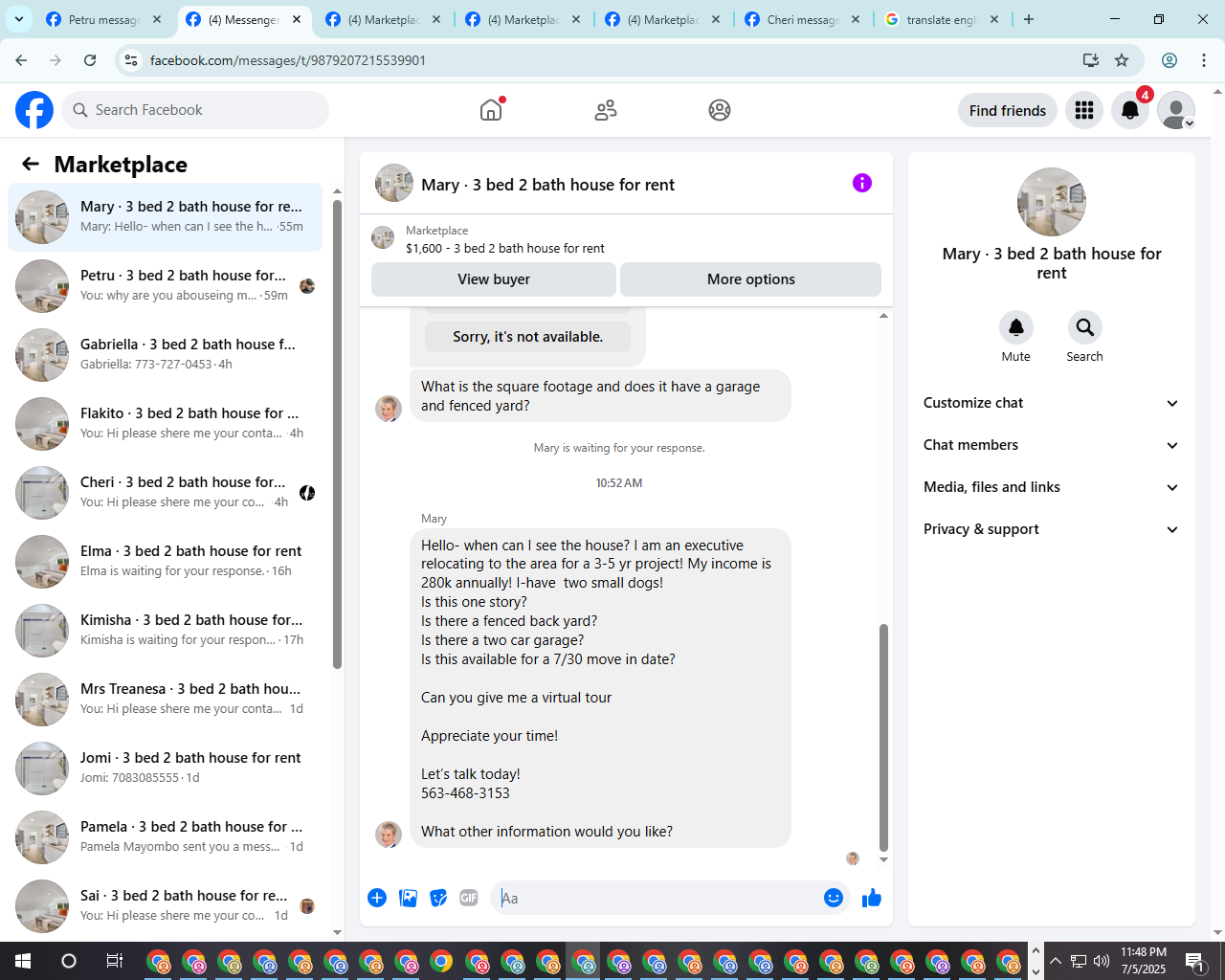Expand Chat members section
This screenshot has width=1225, height=980.
click(1051, 445)
